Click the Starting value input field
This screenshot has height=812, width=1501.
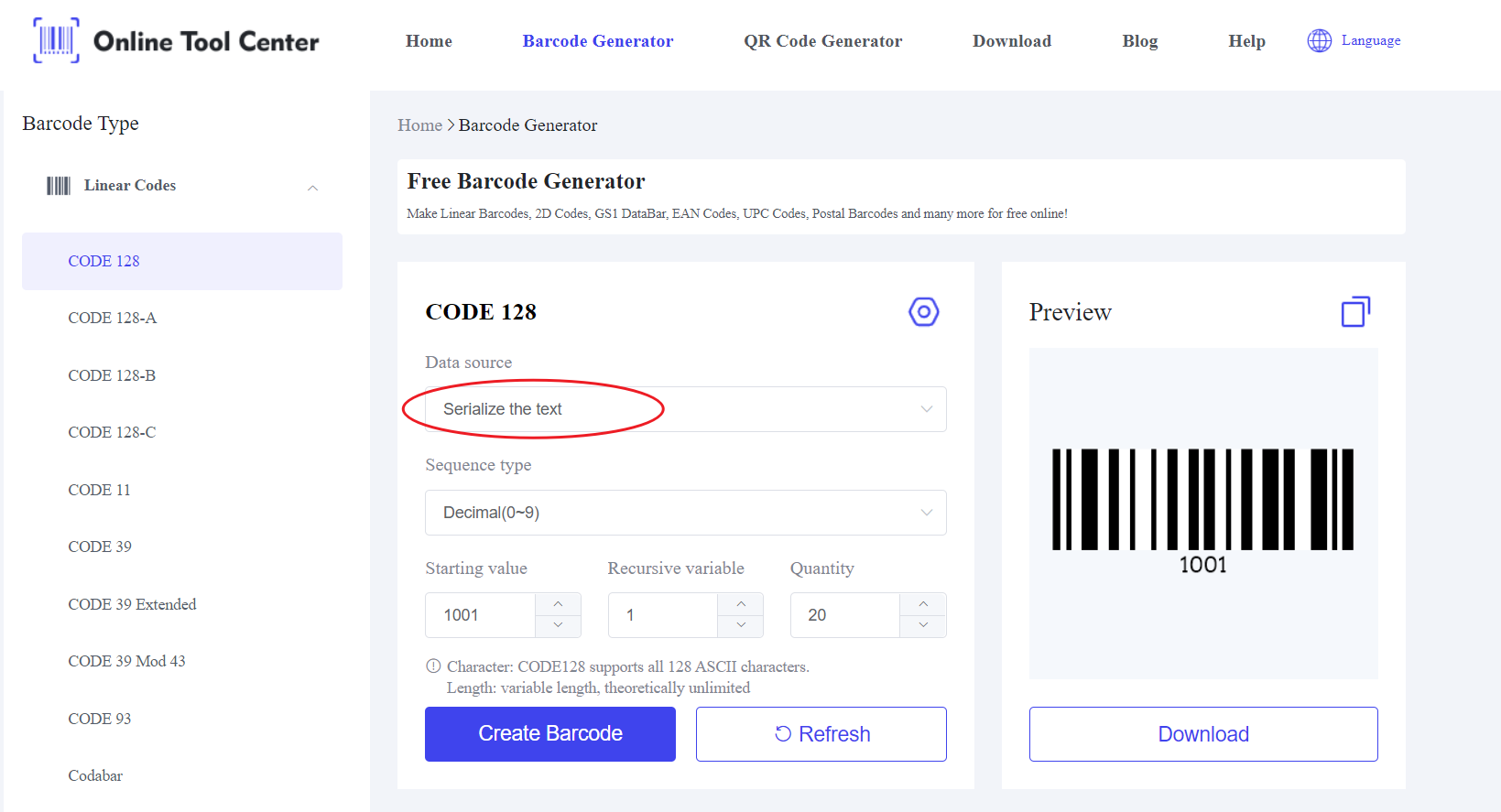point(480,615)
